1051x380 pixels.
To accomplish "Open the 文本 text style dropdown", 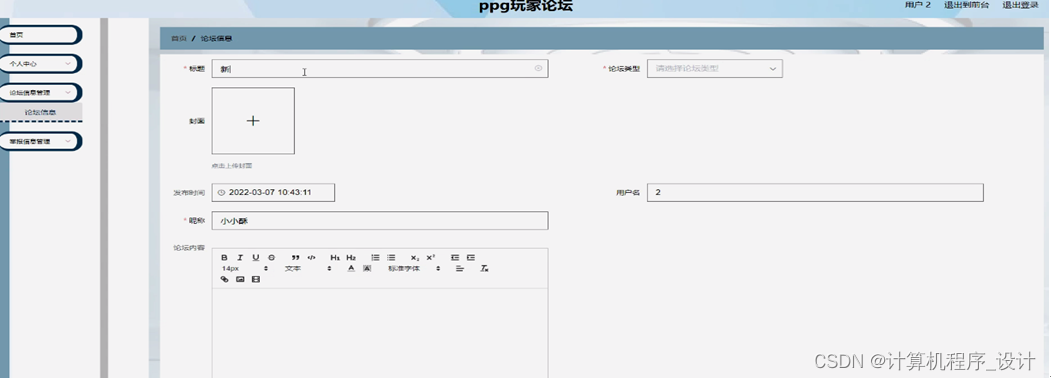I will (308, 269).
